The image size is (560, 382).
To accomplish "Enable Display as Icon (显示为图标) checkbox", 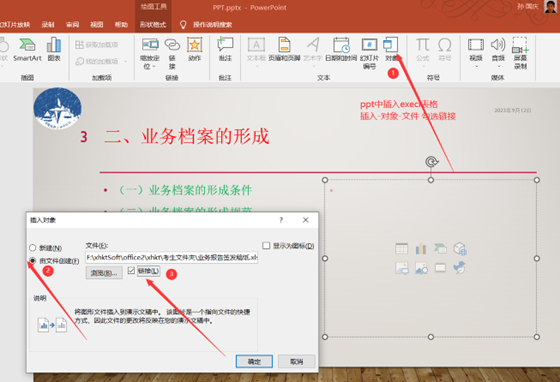I will click(266, 245).
